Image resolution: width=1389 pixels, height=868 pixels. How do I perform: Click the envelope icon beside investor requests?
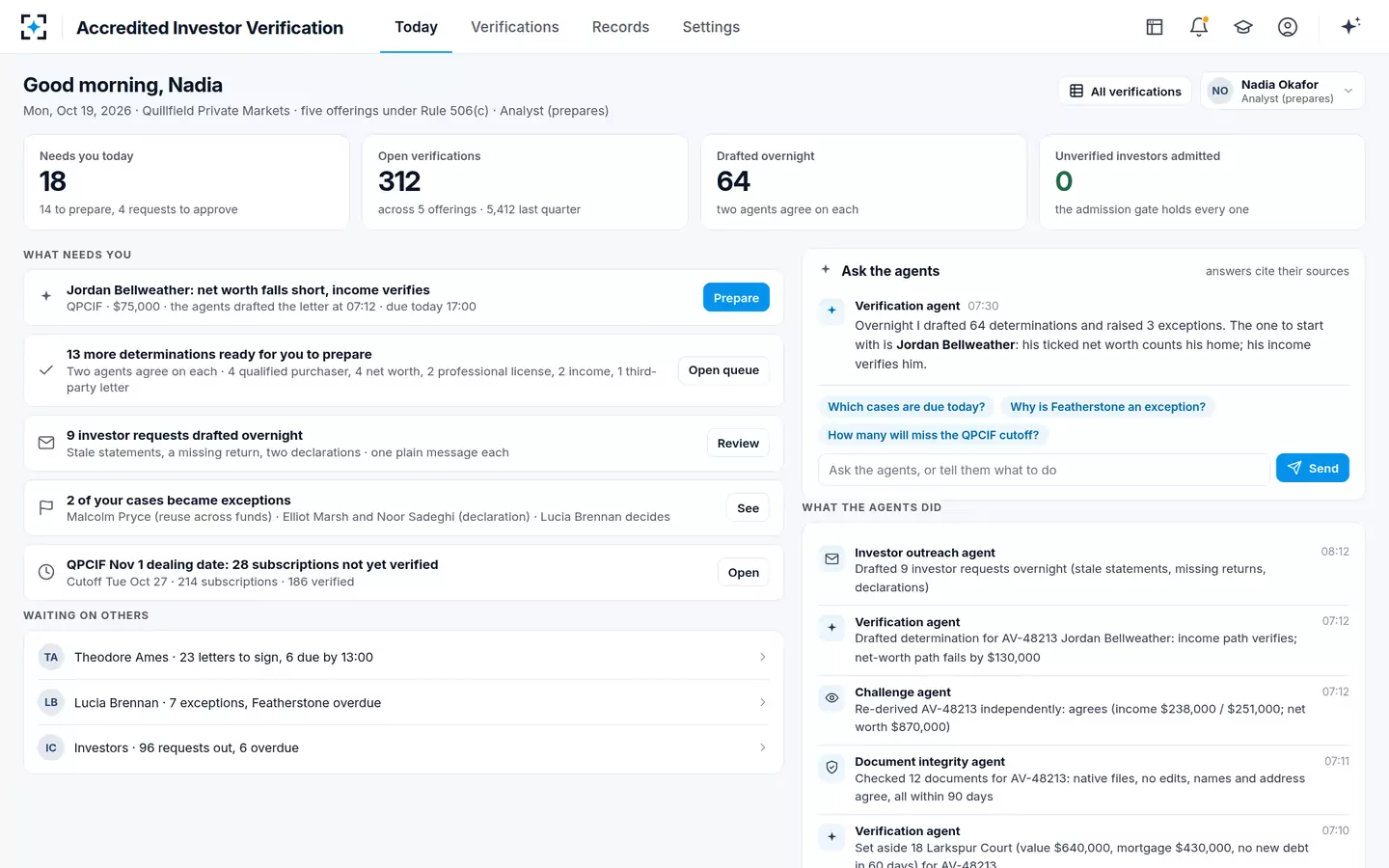(46, 443)
